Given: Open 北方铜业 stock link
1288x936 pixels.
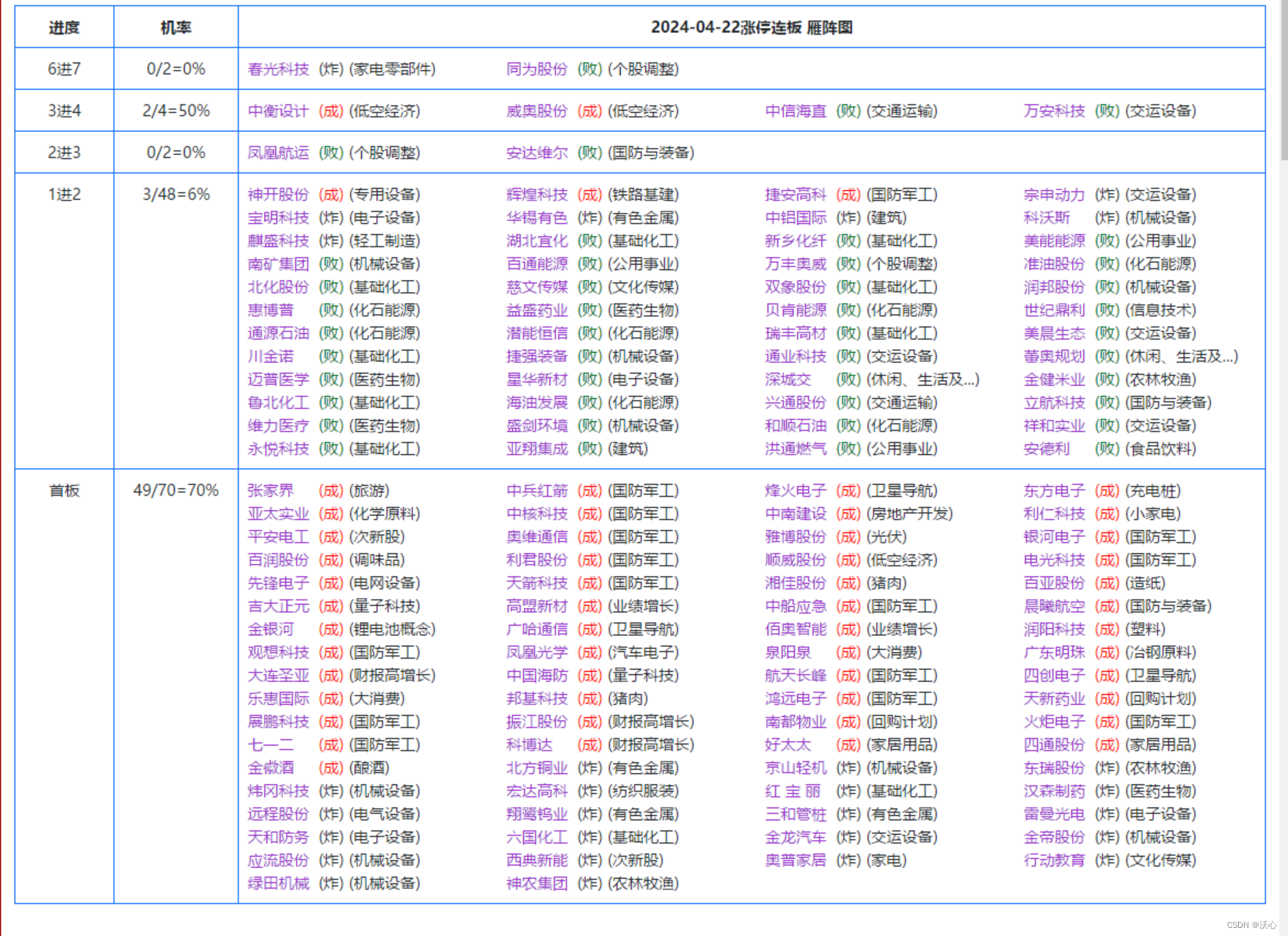Looking at the screenshot, I should (x=536, y=768).
